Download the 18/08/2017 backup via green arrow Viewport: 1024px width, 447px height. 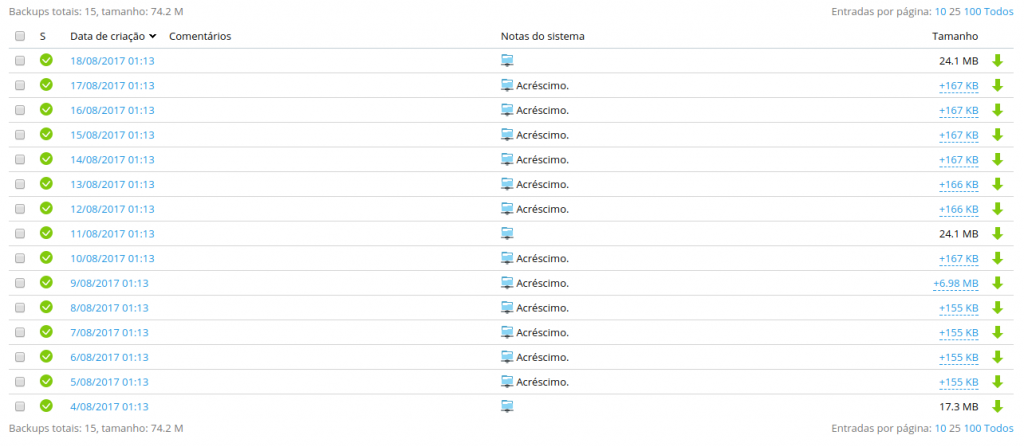997,60
